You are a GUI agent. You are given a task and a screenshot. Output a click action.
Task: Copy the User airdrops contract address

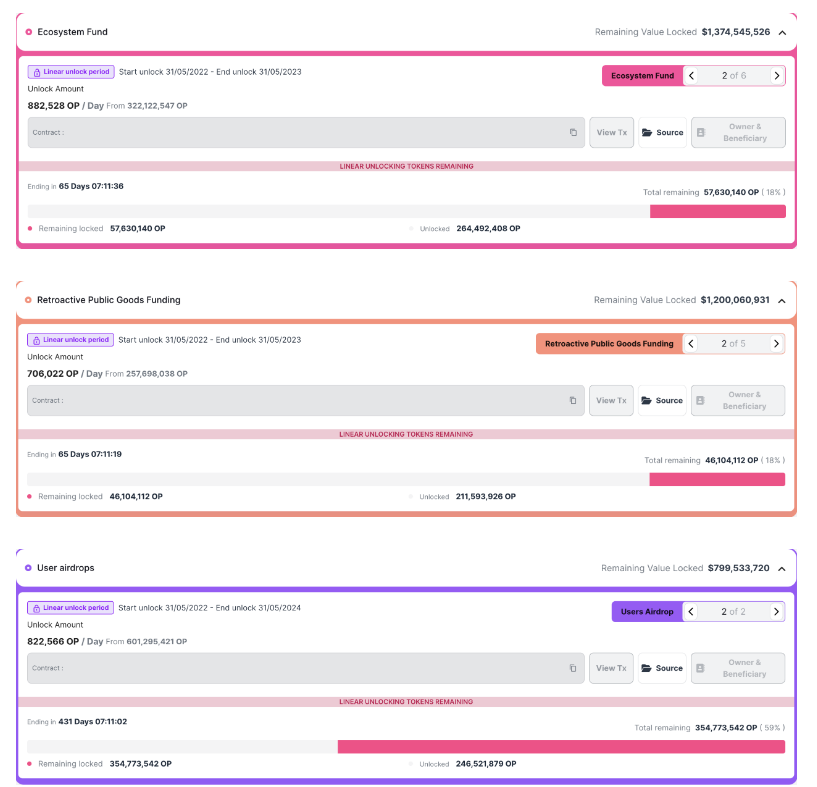coord(573,668)
